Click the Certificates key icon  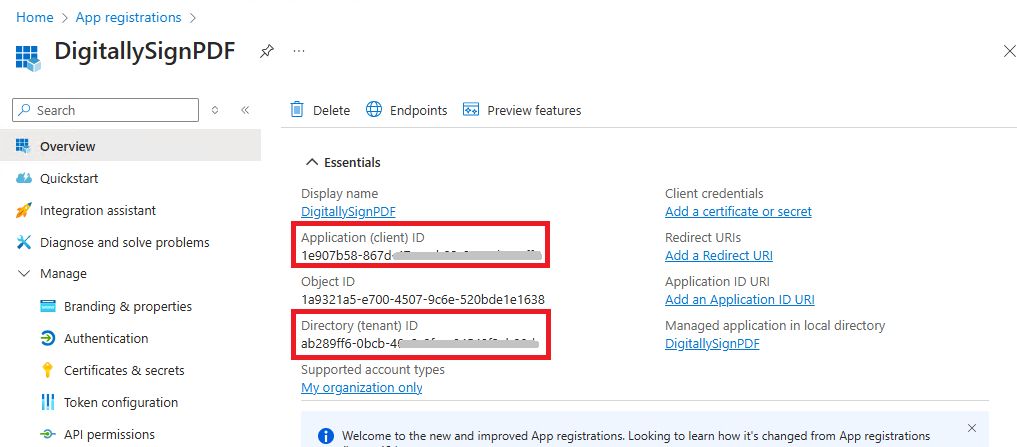click(x=47, y=370)
